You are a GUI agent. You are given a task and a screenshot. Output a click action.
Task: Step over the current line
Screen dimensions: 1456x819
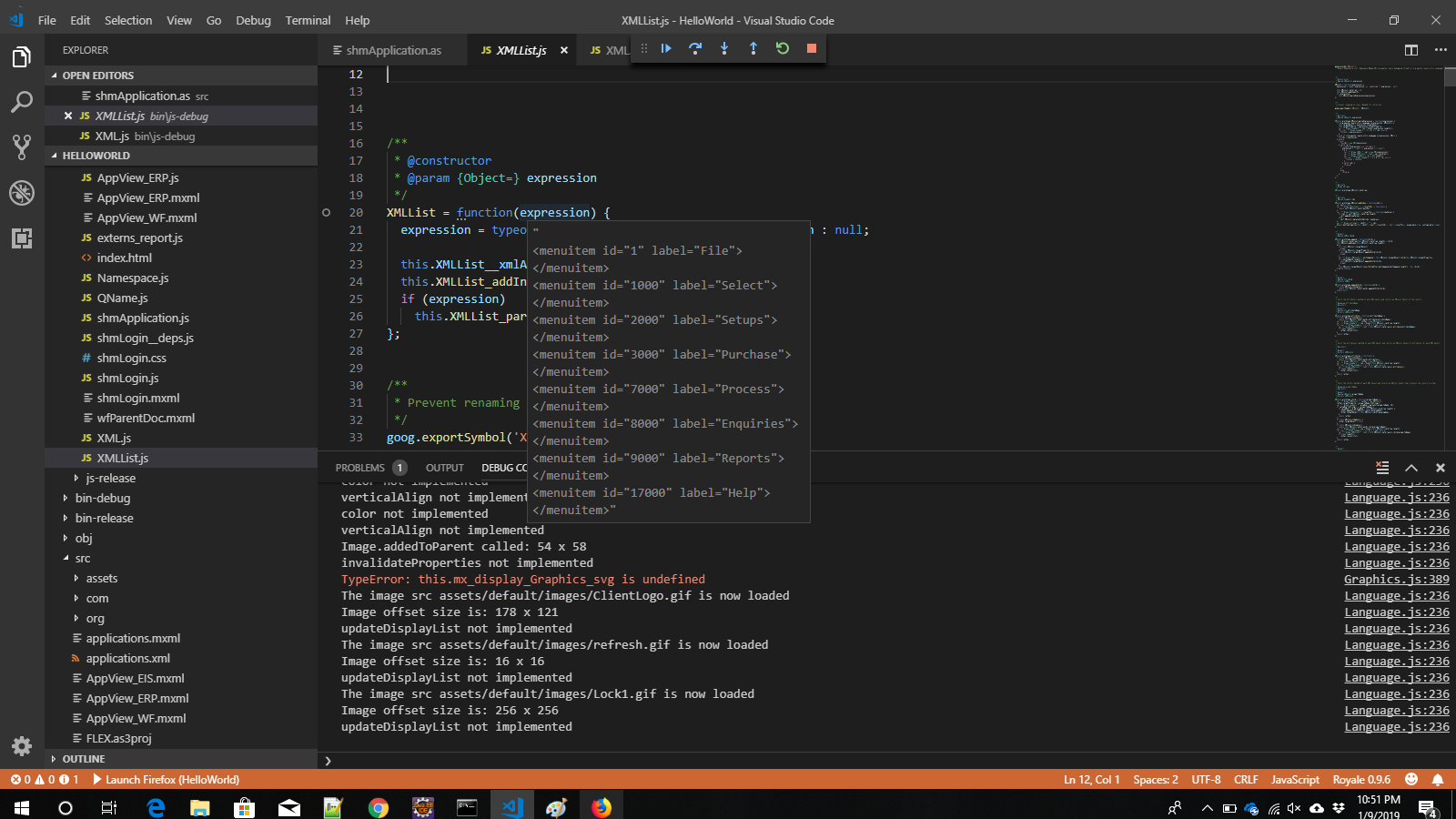pos(695,49)
